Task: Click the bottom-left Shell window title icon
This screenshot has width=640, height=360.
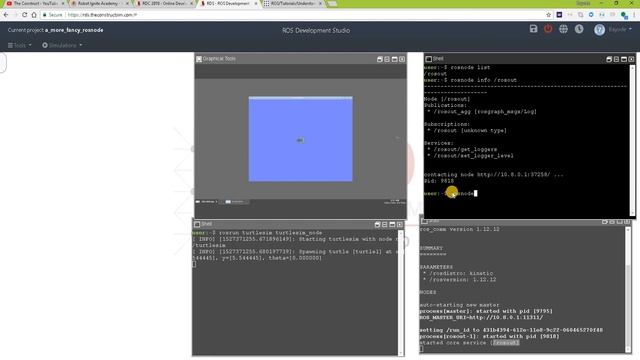Action: point(197,224)
